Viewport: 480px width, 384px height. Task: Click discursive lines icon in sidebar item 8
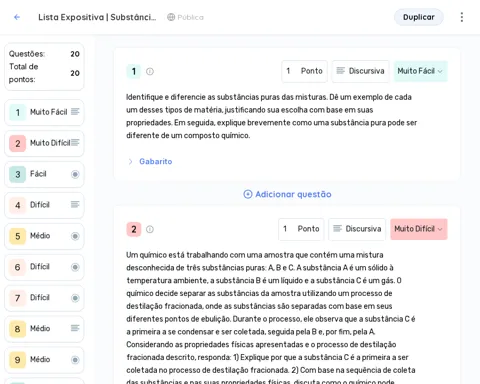(x=75, y=328)
